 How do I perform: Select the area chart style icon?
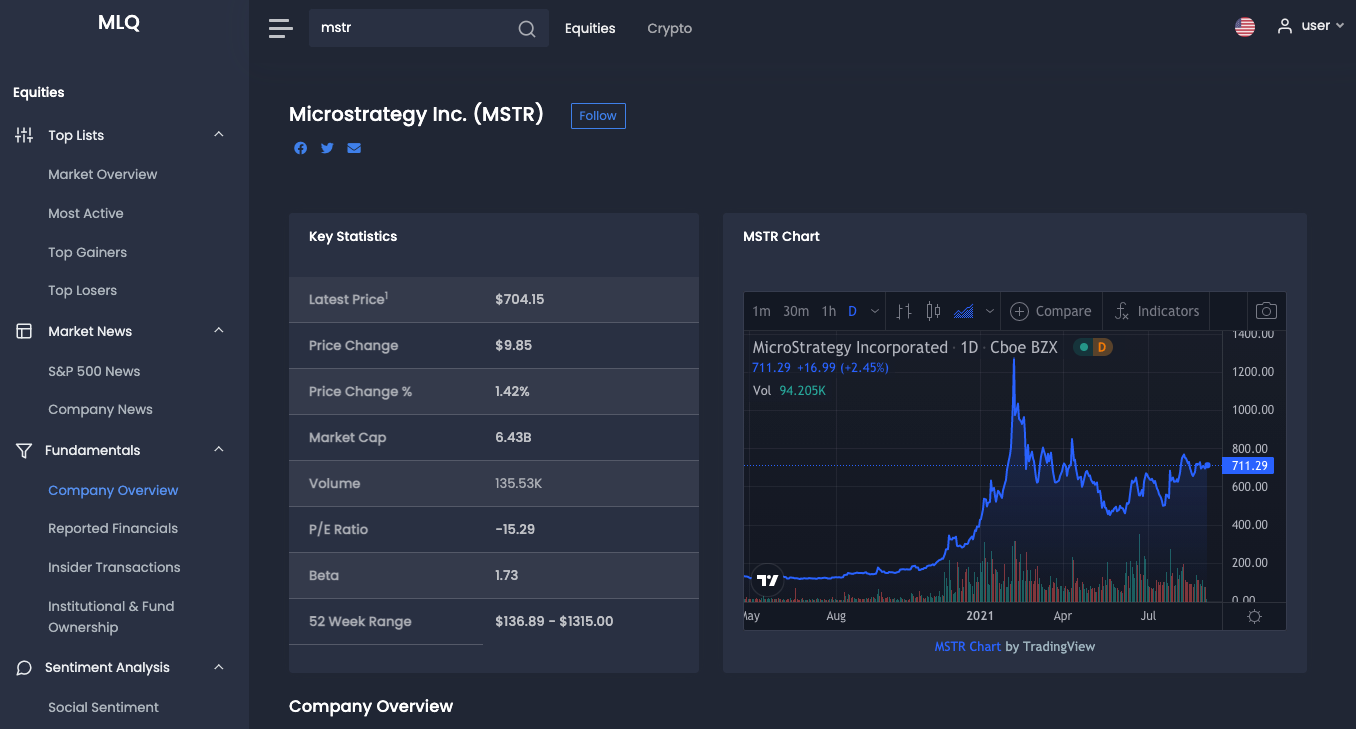click(x=964, y=311)
